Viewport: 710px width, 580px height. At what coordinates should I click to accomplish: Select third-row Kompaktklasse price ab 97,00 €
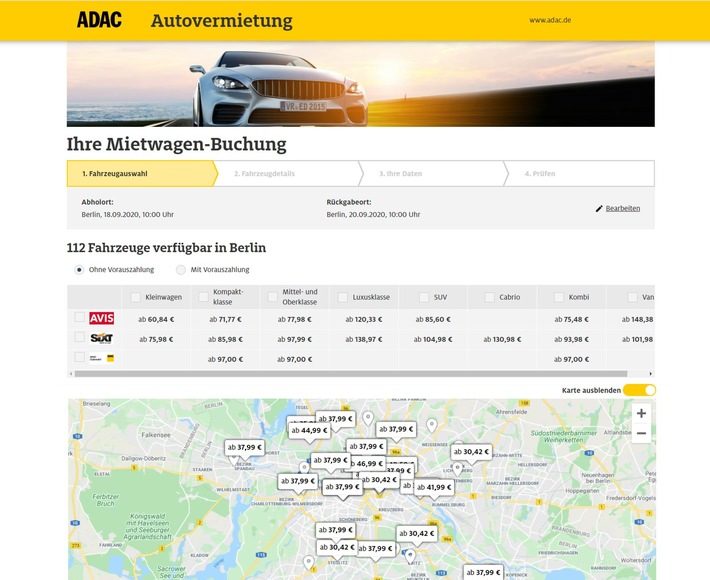225,359
